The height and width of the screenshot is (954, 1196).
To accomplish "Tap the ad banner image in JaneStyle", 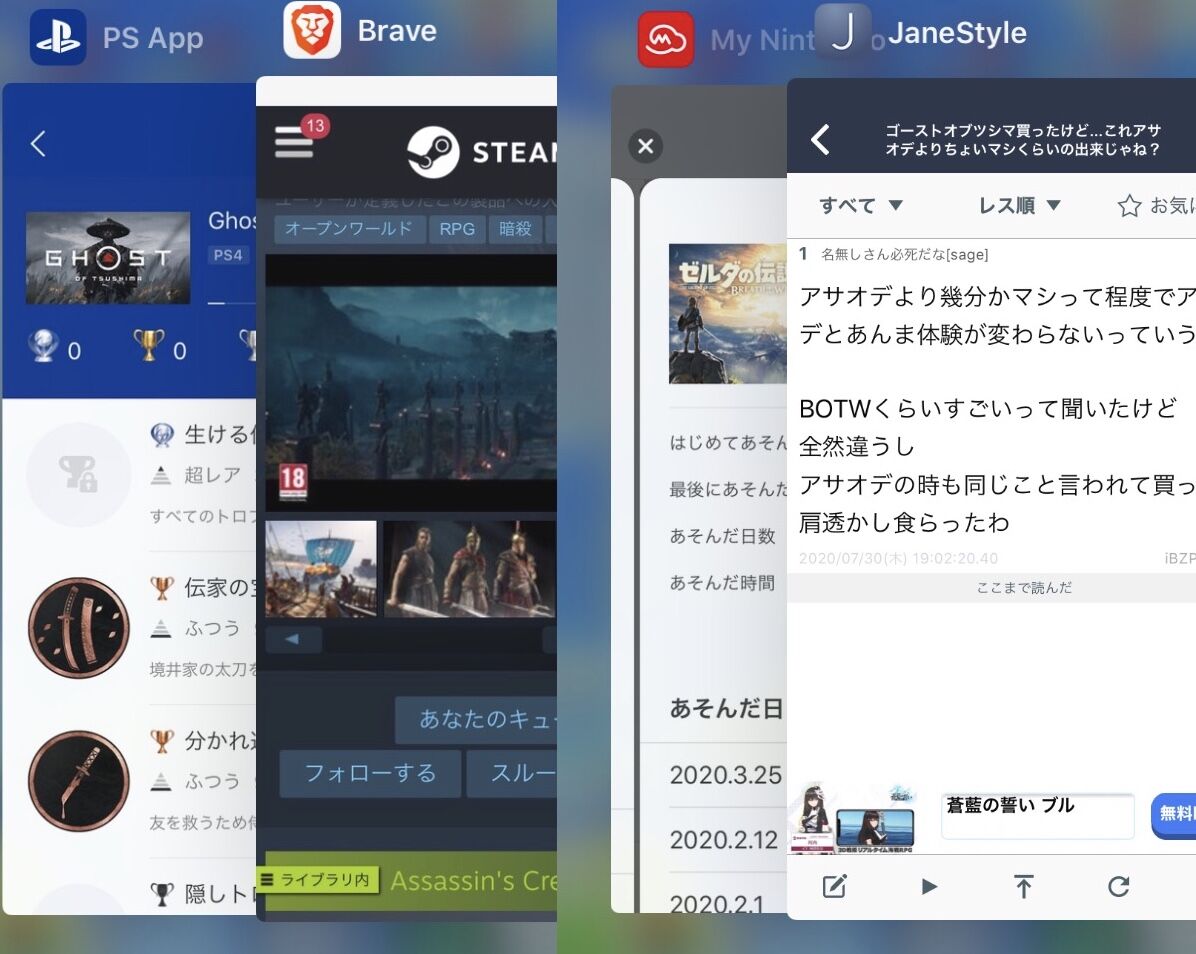I will (854, 818).
